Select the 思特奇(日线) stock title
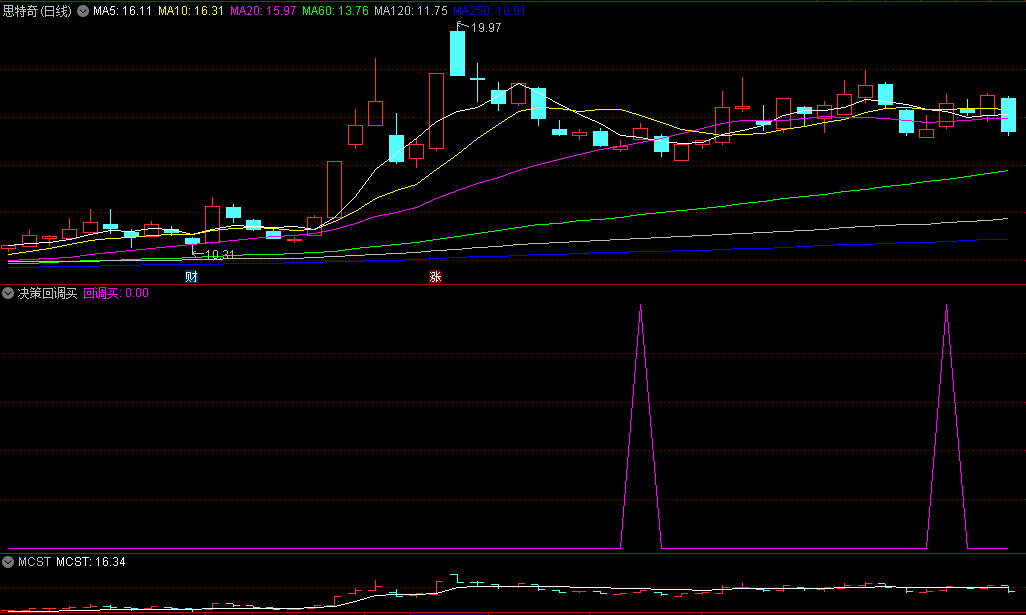Screen dimensions: 1026x615 click(x=37, y=11)
